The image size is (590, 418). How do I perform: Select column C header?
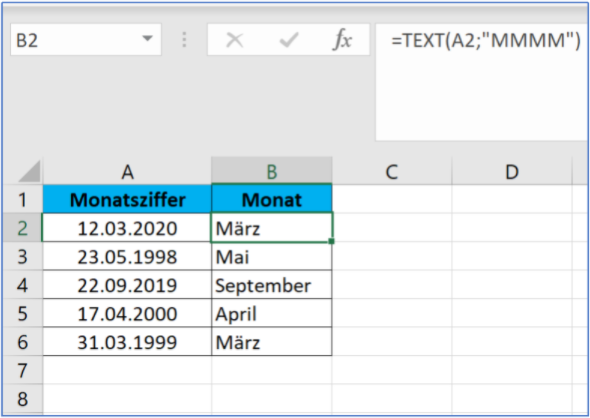click(392, 172)
